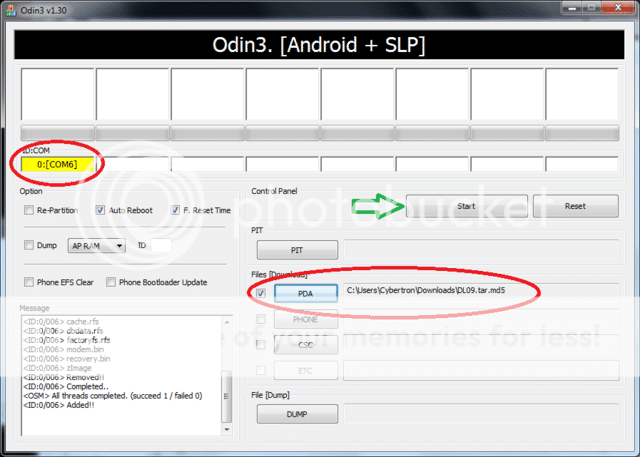Screen dimensions: 640x457
Task: Tick the Phone EFS Clear checkbox
Action: click(x=29, y=282)
